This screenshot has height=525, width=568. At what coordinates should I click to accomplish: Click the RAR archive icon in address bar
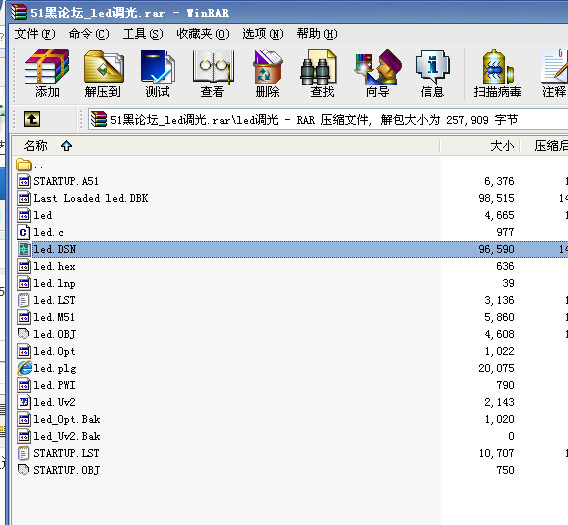pos(99,119)
